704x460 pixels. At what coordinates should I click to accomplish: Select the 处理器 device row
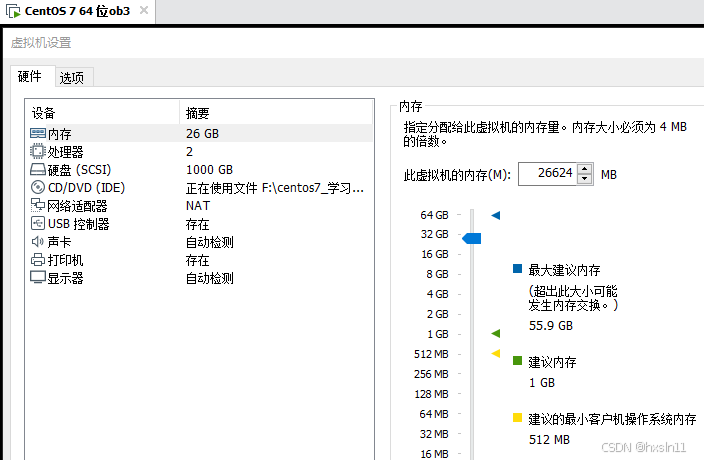[x=199, y=152]
